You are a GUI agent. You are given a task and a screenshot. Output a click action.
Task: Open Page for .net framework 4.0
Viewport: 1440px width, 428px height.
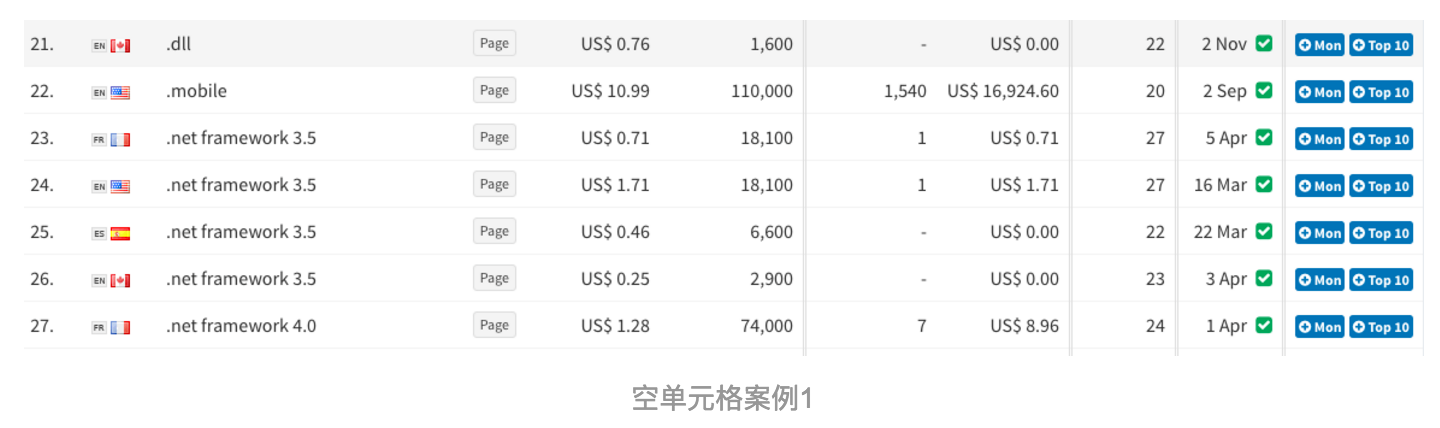coord(494,325)
